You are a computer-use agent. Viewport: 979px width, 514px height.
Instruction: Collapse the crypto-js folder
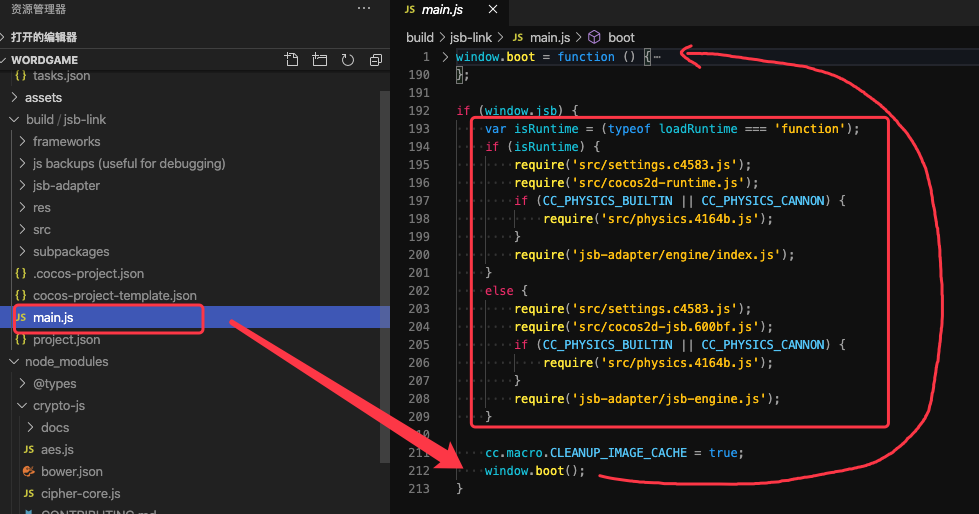point(59,405)
